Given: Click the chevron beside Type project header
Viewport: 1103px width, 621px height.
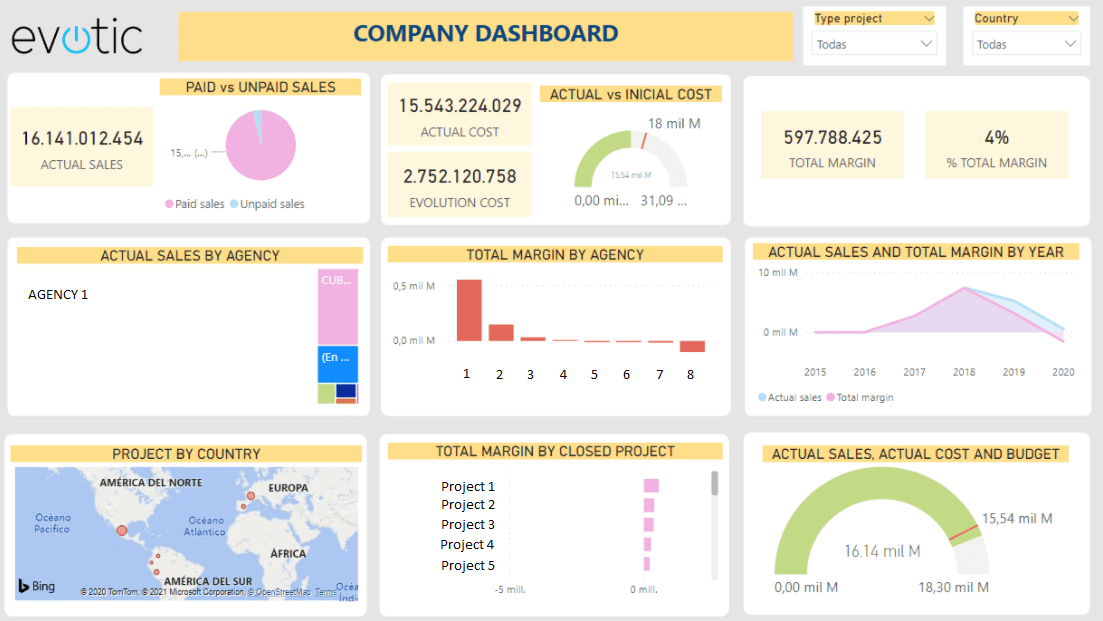Looking at the screenshot, I should (928, 18).
